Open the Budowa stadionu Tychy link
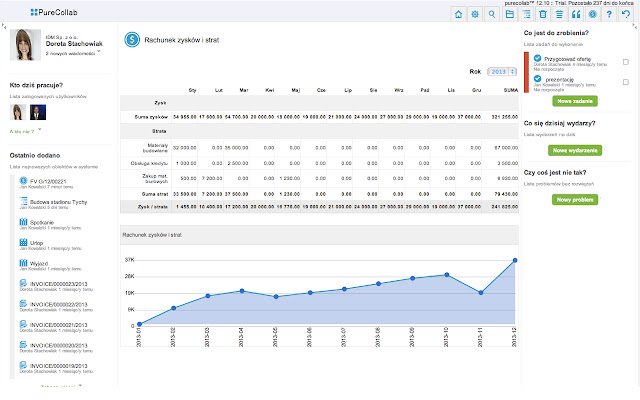Image resolution: width=640 pixels, height=400 pixels. tap(58, 202)
